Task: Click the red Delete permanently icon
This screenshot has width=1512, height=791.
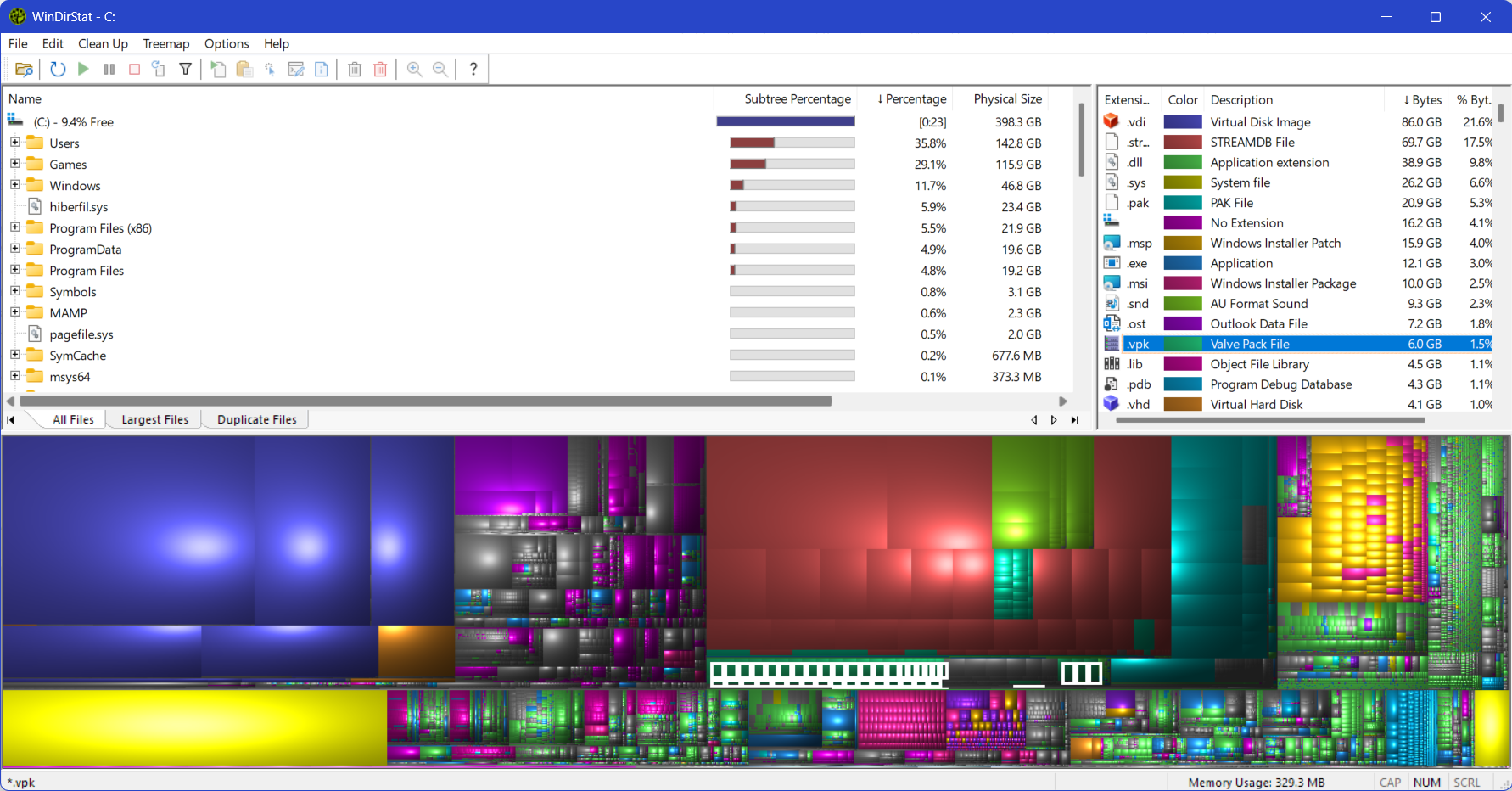Action: click(x=380, y=70)
